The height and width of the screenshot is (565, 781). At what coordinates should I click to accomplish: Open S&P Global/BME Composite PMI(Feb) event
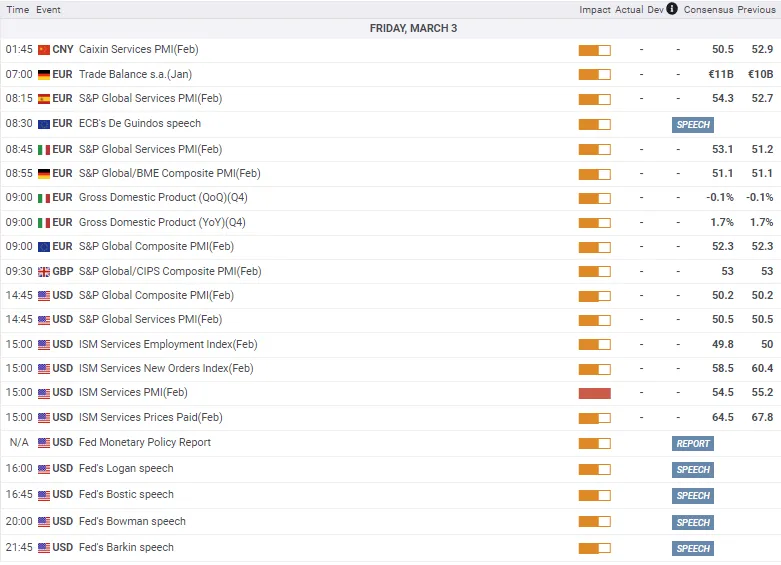(169, 173)
